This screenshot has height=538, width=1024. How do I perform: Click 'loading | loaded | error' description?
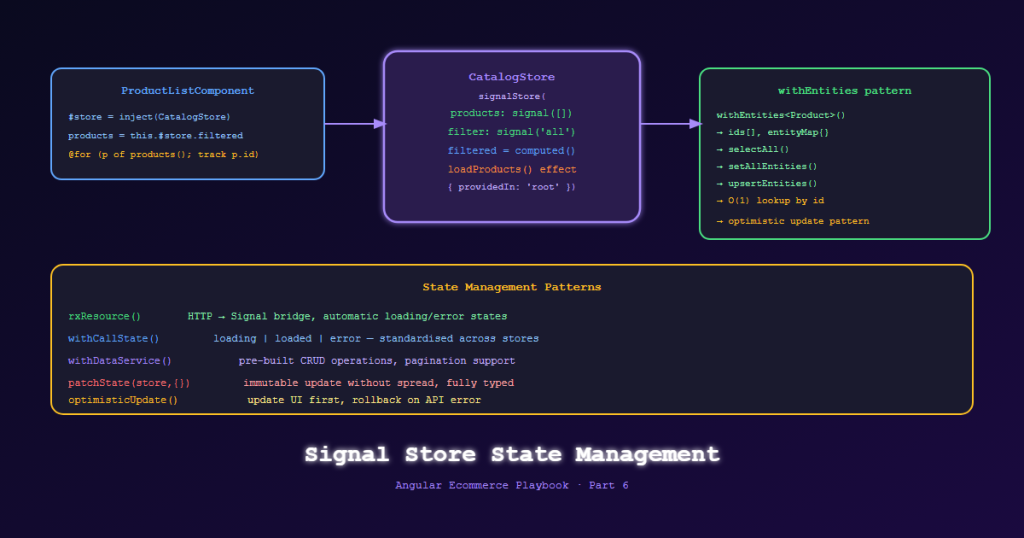(376, 339)
